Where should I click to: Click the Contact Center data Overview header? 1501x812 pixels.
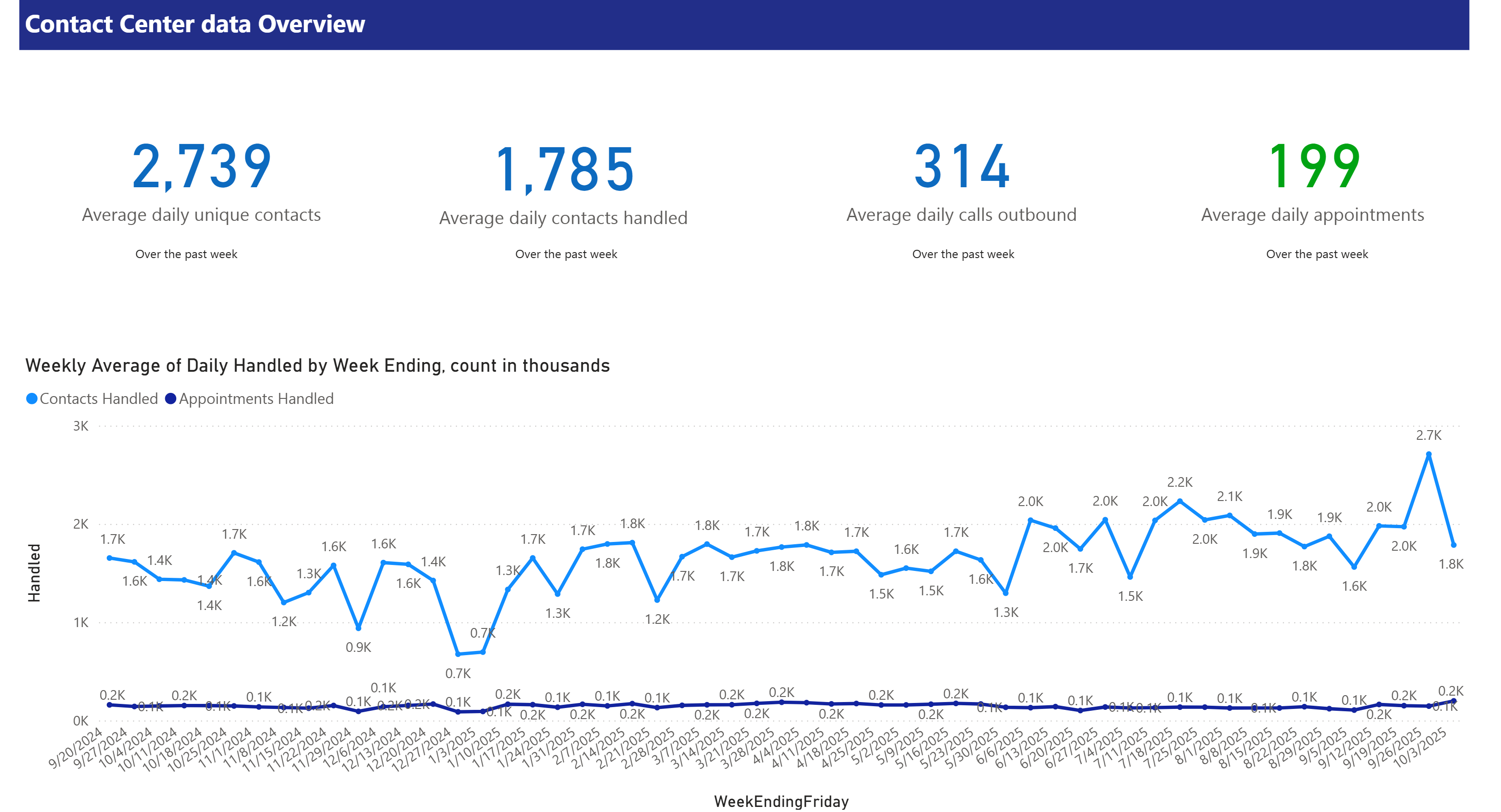coord(195,24)
